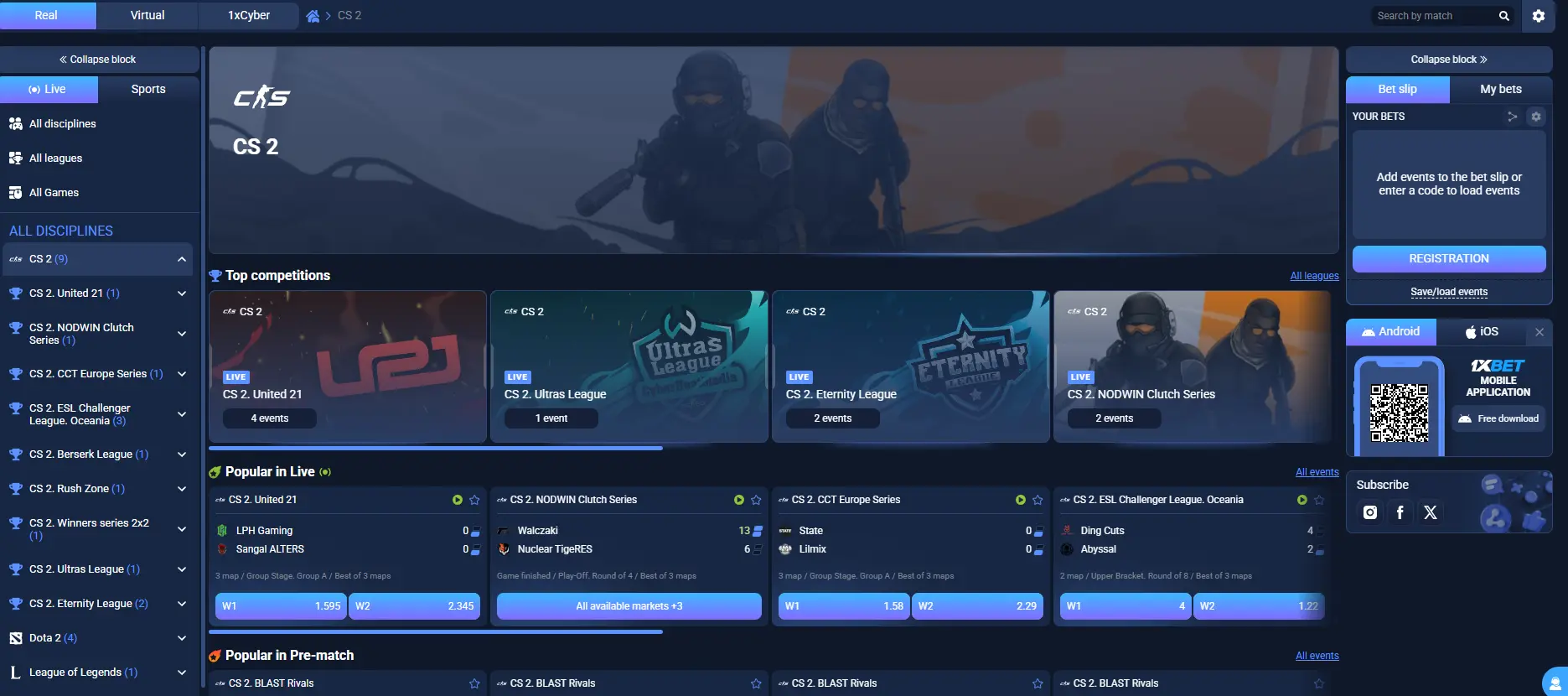Expand CS 2. CCT Europe Series in sidebar

pyautogui.click(x=182, y=374)
